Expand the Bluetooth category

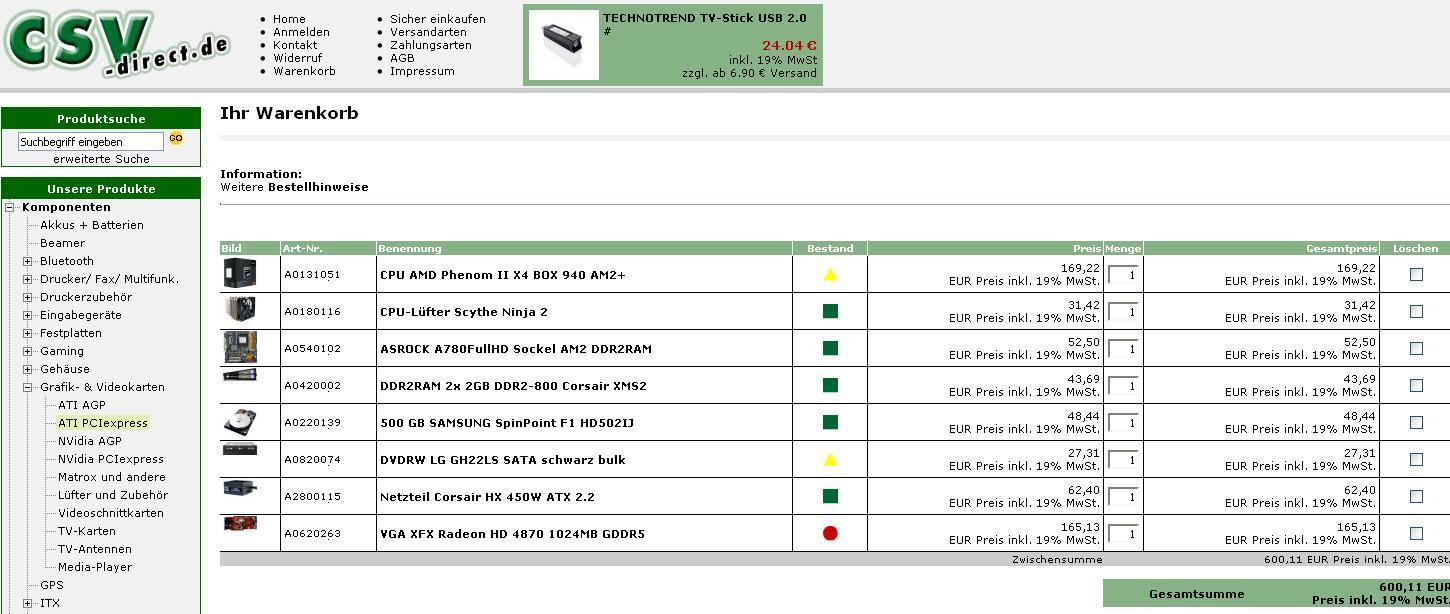tap(28, 261)
